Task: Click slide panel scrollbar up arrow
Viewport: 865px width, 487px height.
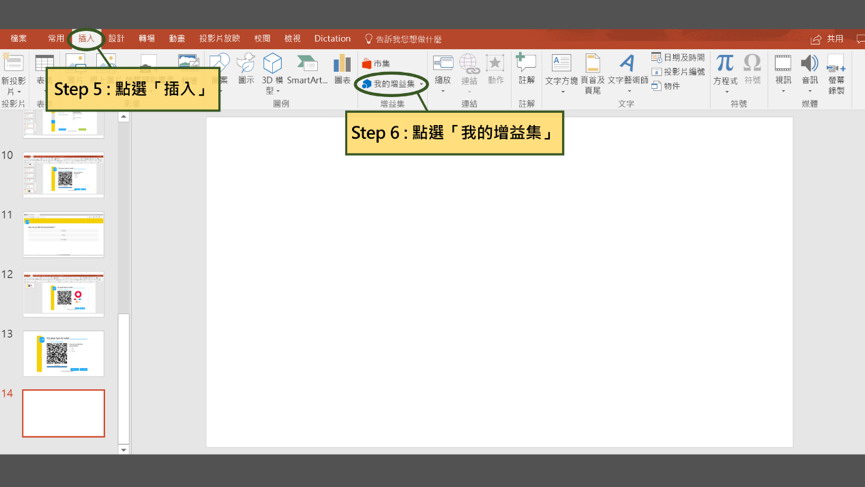Action: [x=124, y=117]
